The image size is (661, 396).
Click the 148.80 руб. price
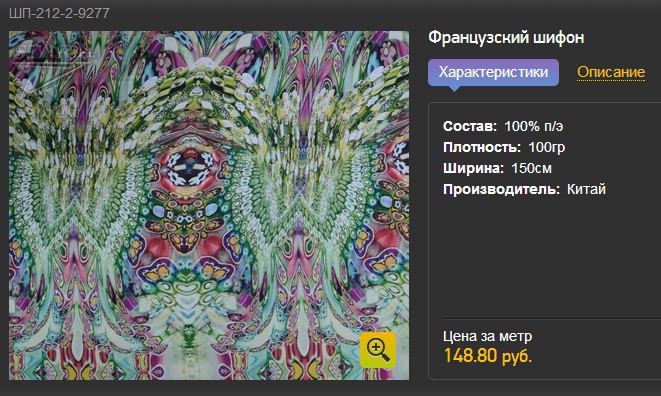[488, 356]
